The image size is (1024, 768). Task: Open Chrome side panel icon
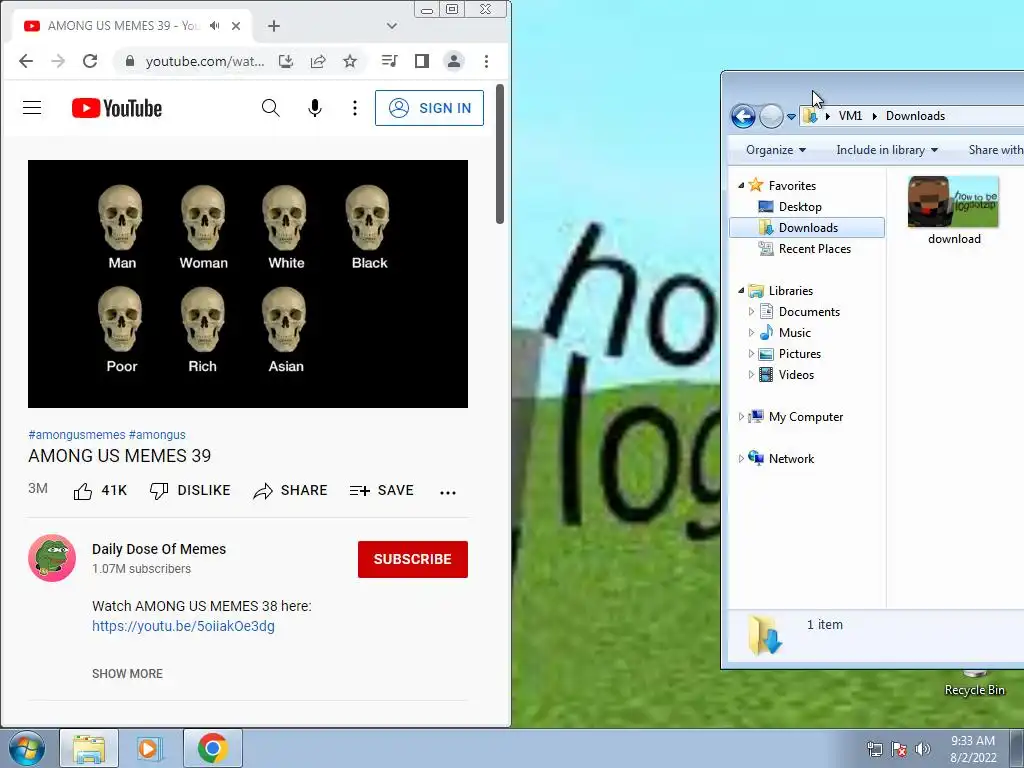422,61
